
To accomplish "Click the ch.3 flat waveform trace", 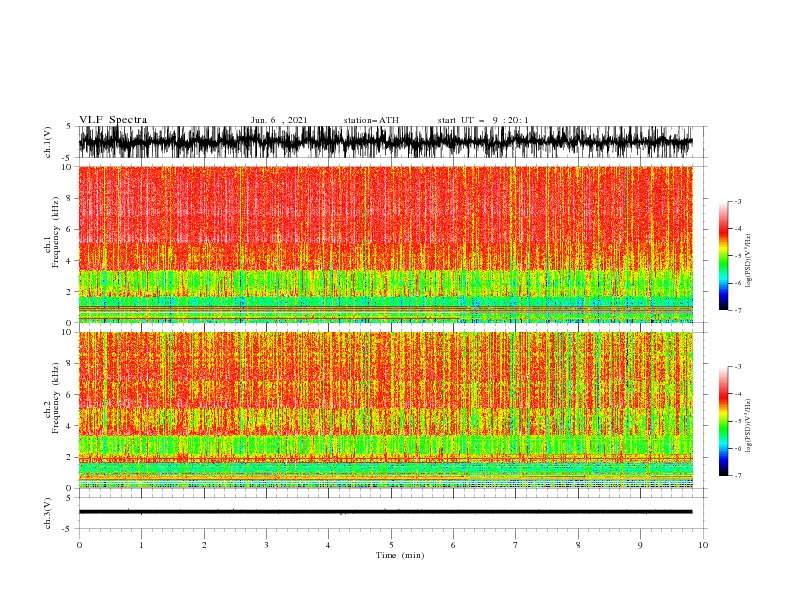I will (385, 512).
